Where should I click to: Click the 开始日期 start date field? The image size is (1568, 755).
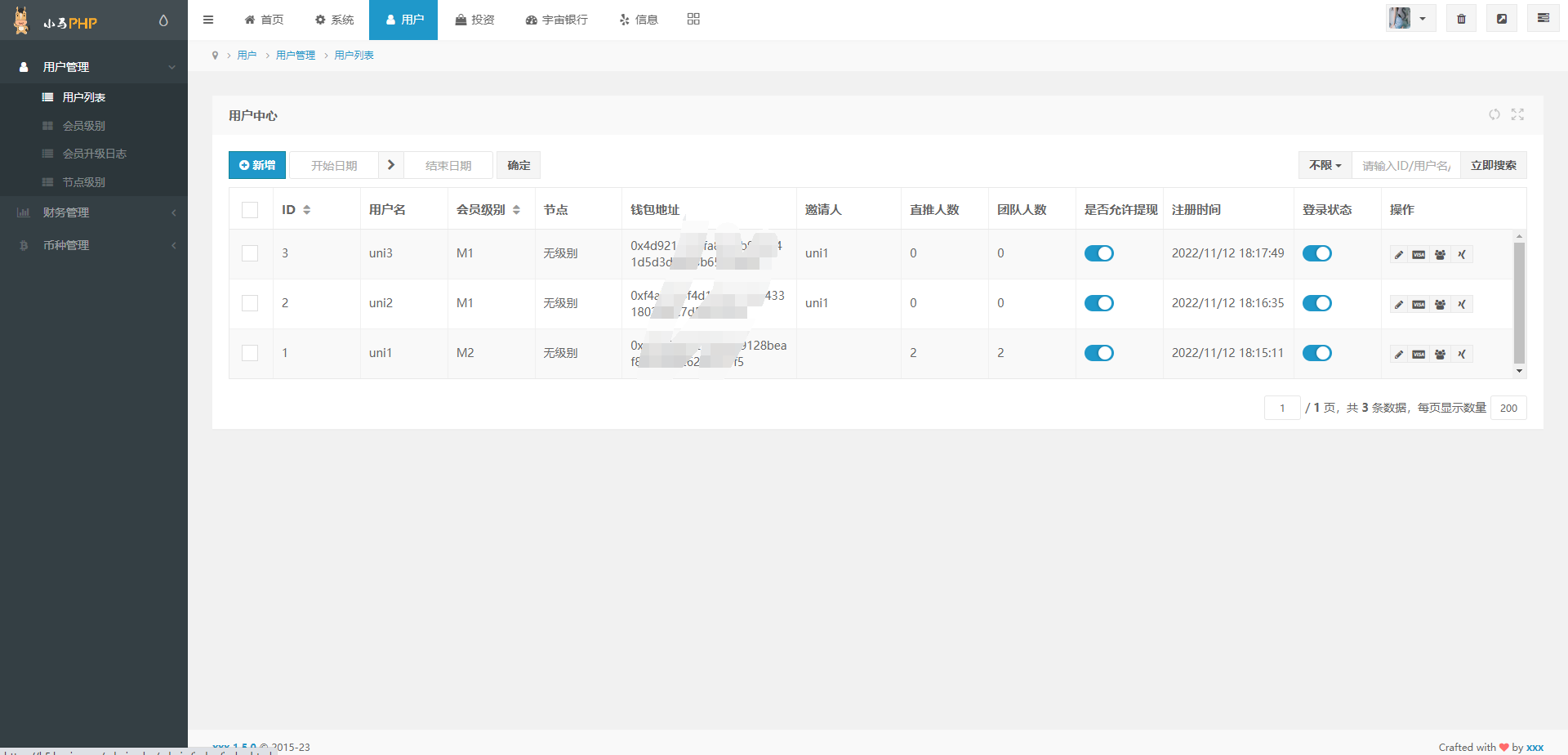[334, 165]
